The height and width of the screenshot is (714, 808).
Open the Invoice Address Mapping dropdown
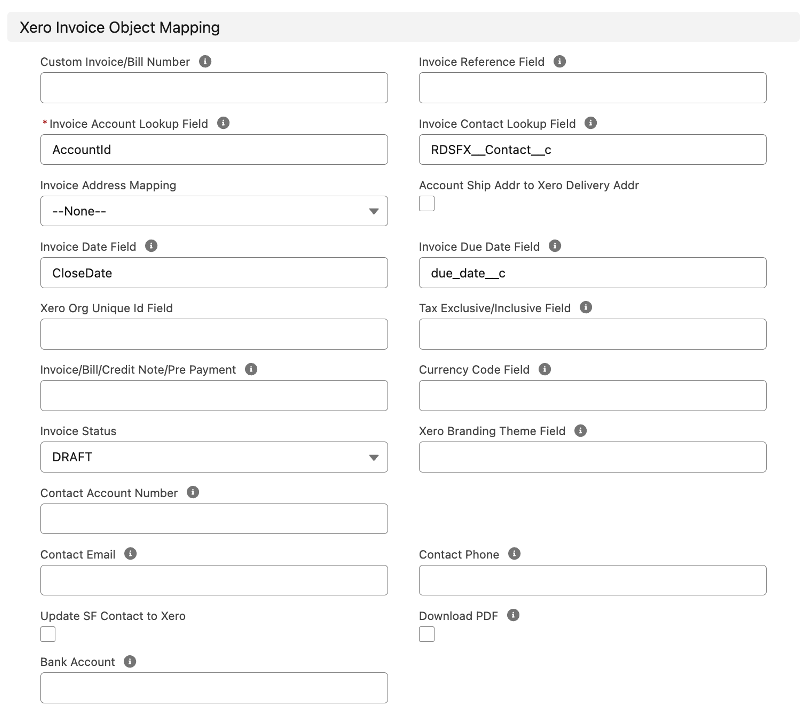[x=213, y=211]
